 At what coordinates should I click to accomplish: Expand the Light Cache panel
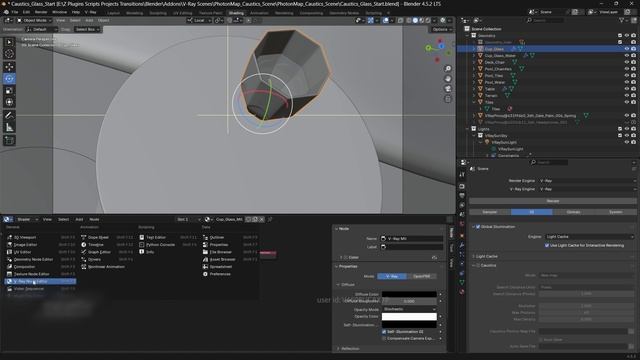point(473,256)
